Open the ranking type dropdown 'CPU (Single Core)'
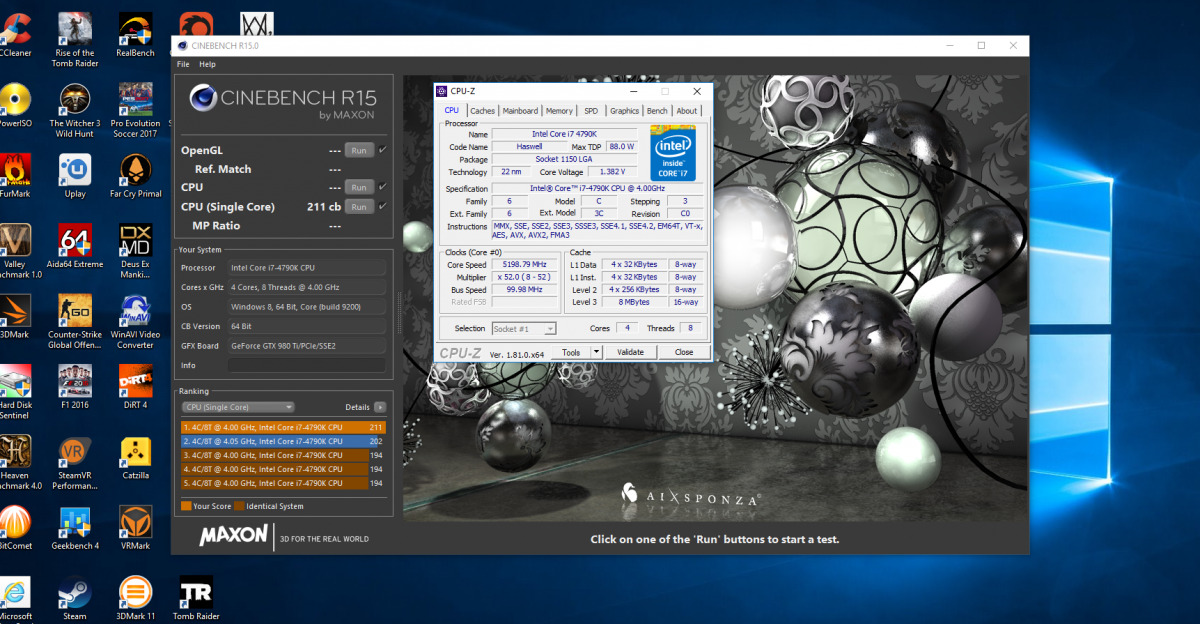Screen dimensions: 1200x624 point(237,407)
